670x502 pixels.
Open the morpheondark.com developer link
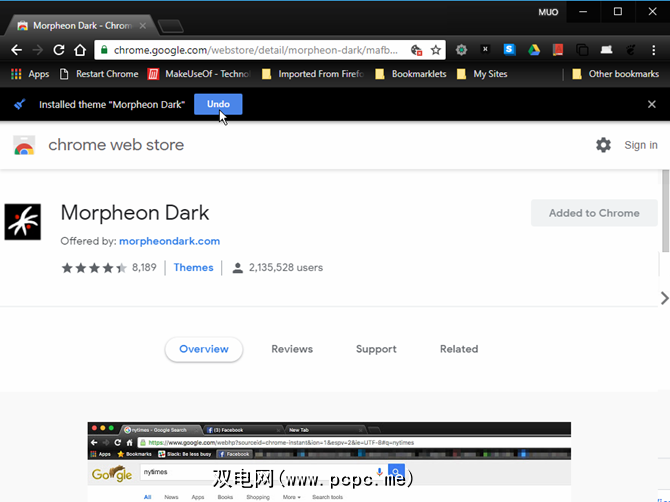coord(169,241)
